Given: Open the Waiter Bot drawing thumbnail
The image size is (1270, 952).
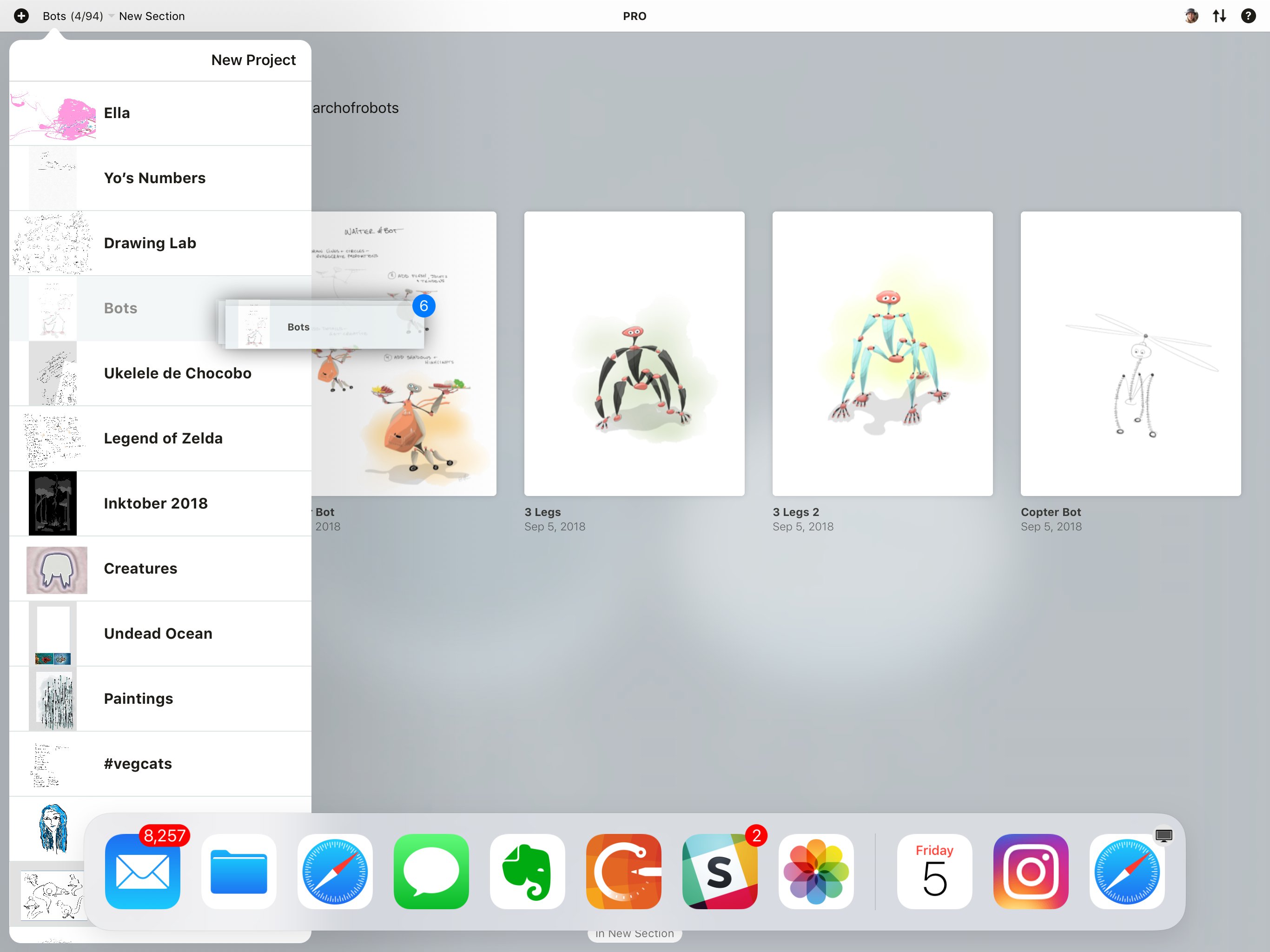Looking at the screenshot, I should point(404,354).
